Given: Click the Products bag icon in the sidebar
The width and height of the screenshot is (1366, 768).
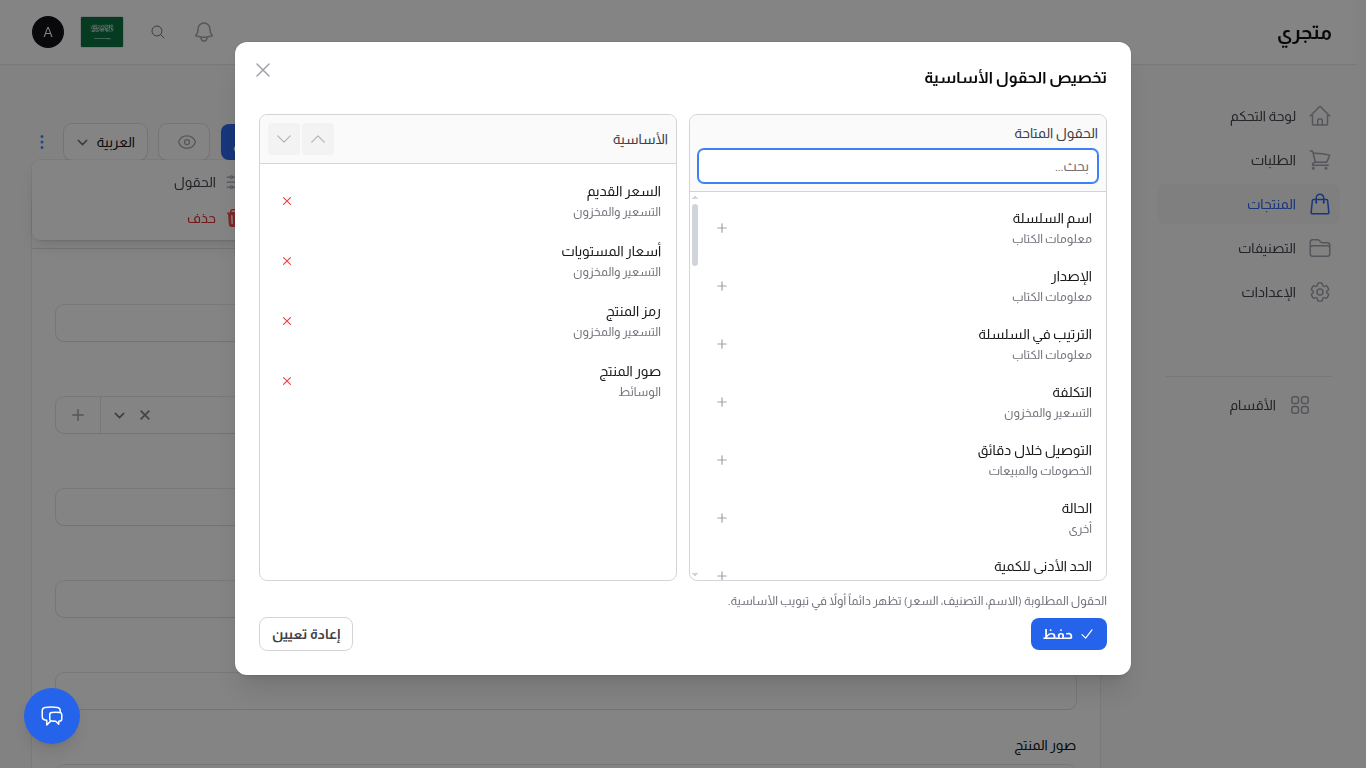Looking at the screenshot, I should (x=1319, y=203).
